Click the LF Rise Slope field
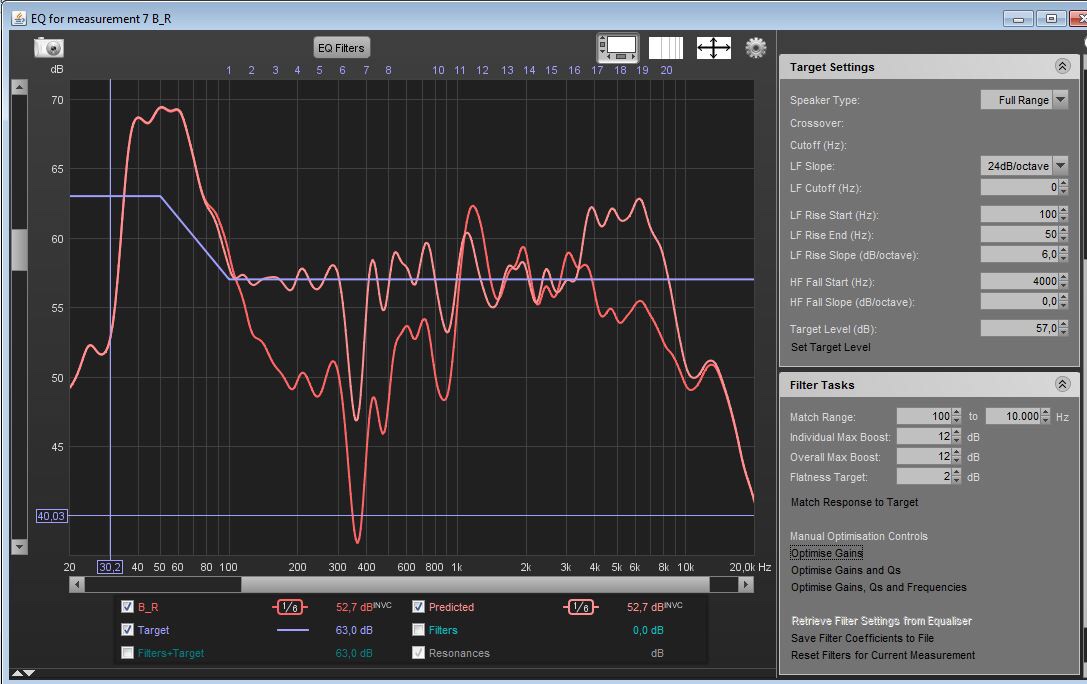Image resolution: width=1087 pixels, height=684 pixels. point(1019,254)
